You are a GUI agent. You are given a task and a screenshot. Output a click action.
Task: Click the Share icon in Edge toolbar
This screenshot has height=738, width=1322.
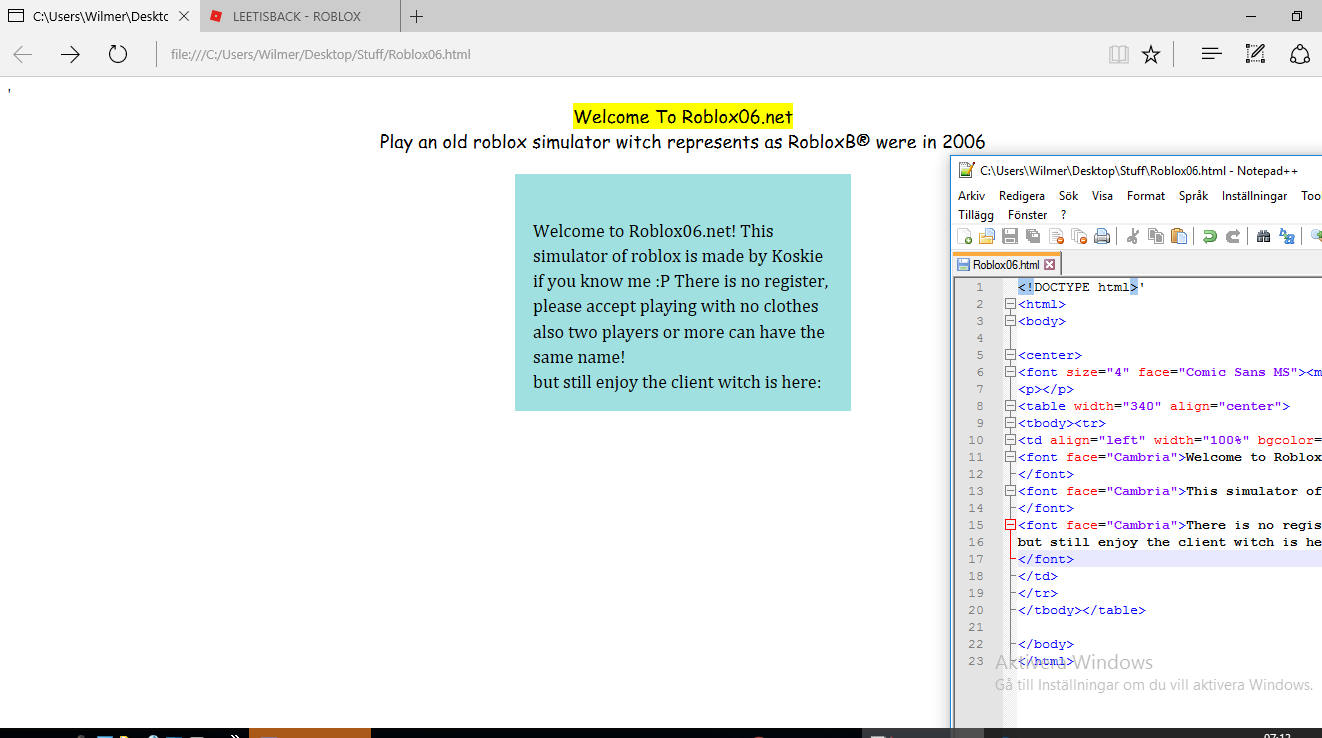tap(1300, 54)
